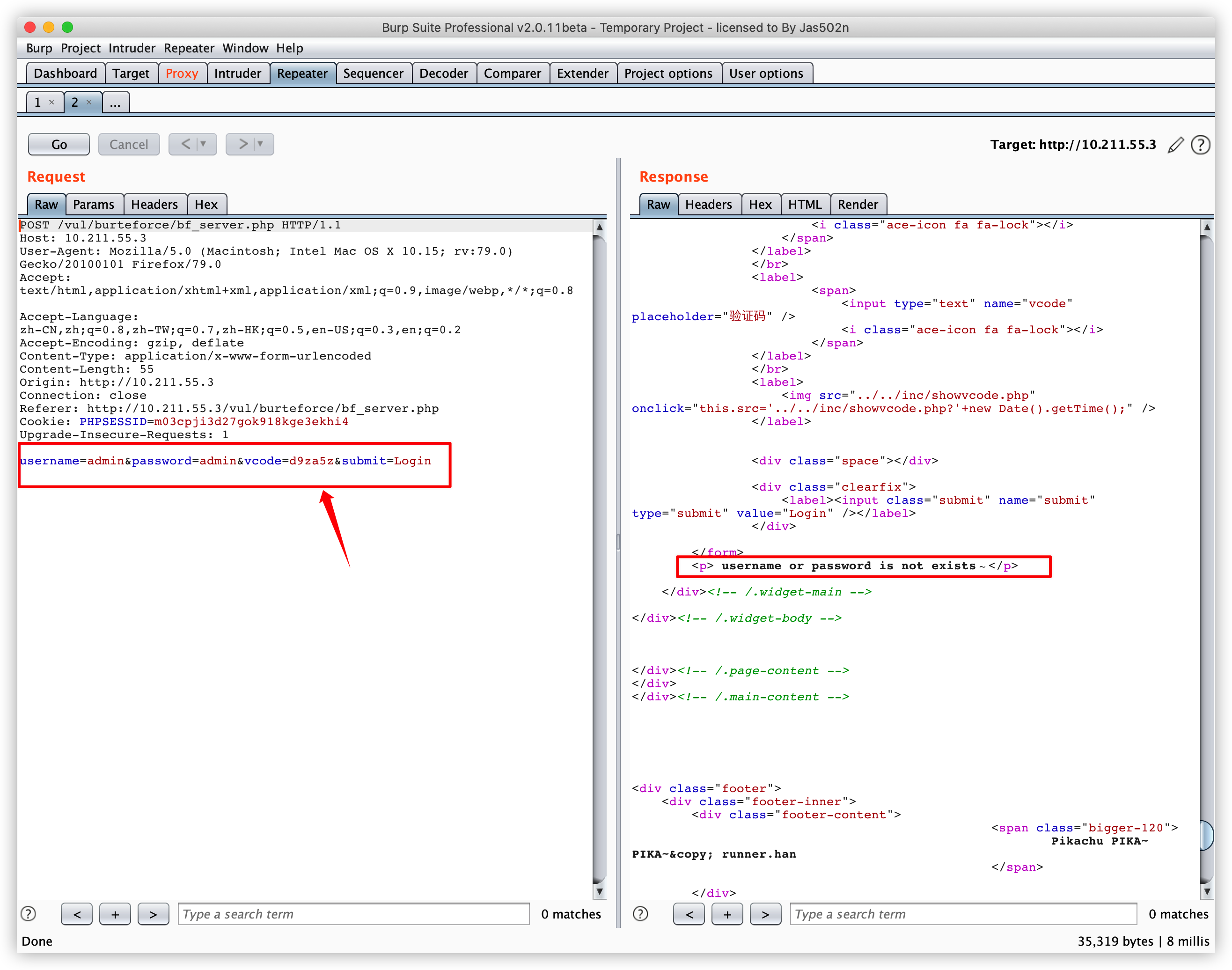Open the Repeater help question-mark icon
Image resolution: width=1232 pixels, height=970 pixels.
1200,145
